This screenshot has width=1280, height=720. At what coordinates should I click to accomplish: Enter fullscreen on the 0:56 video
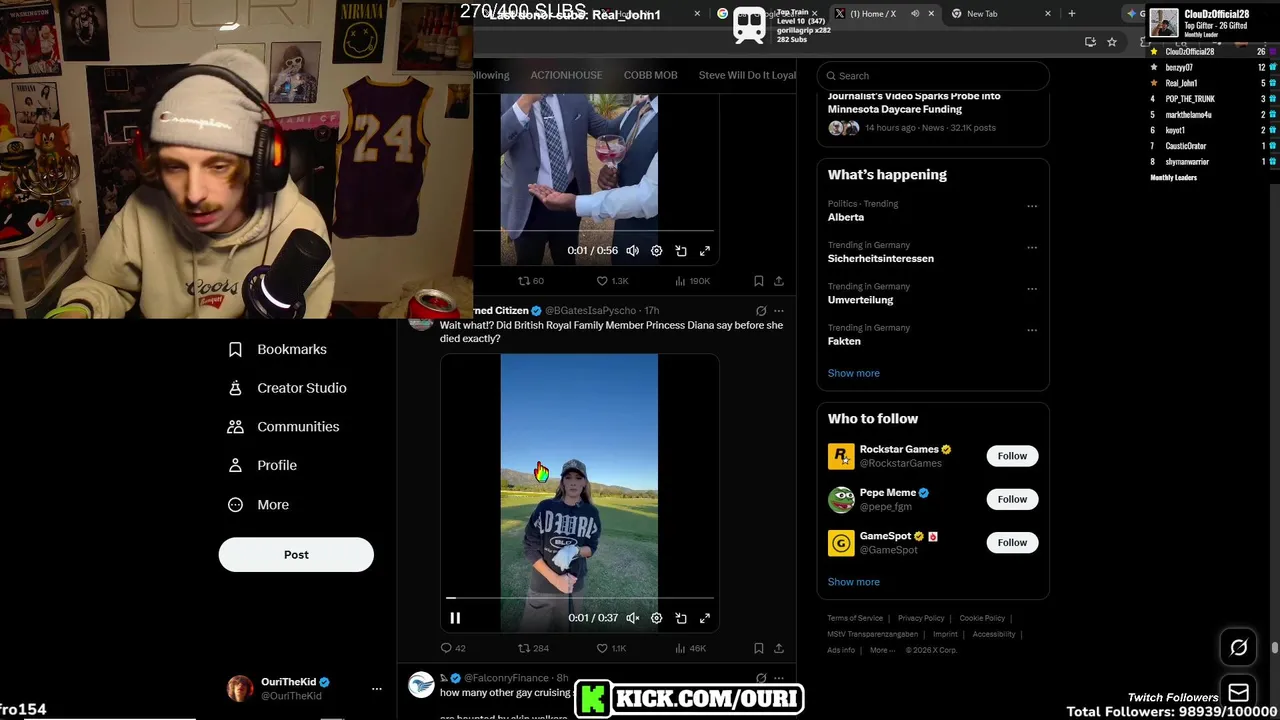pyautogui.click(x=705, y=251)
